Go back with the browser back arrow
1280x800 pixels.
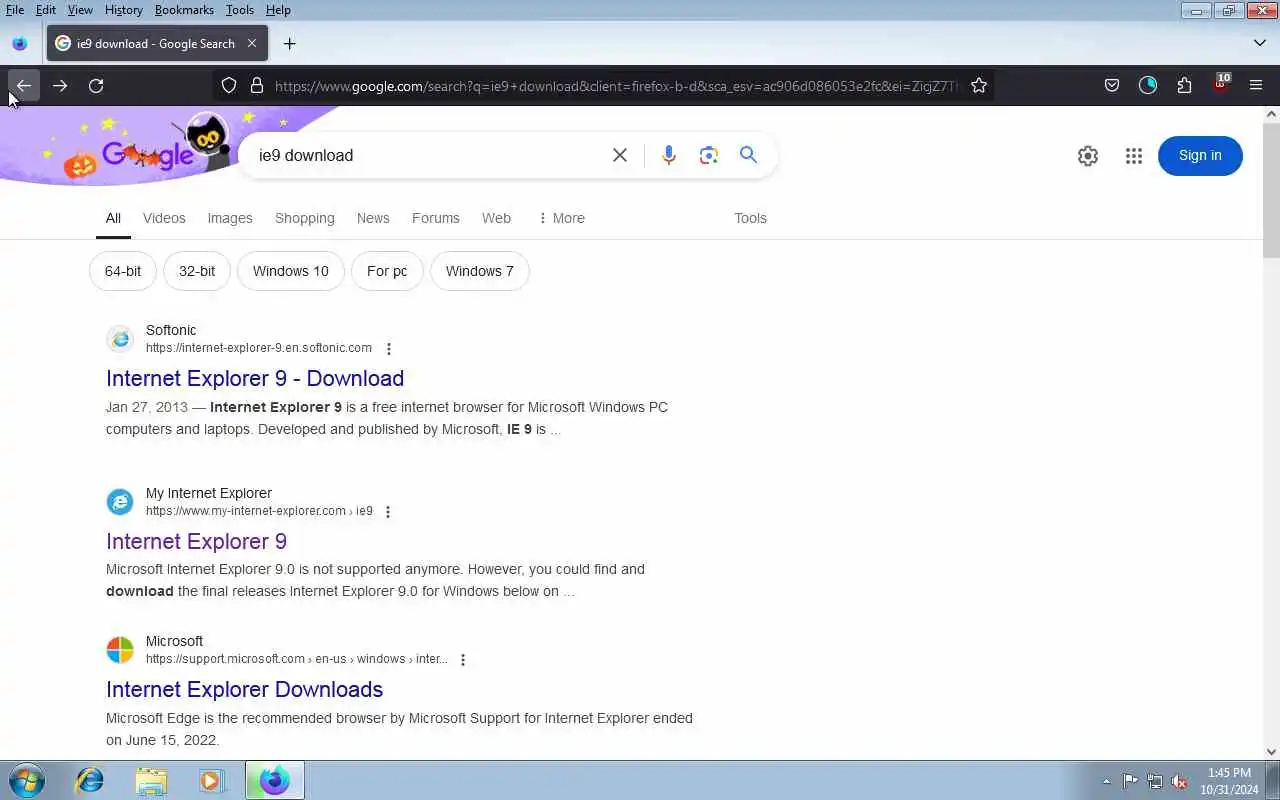24,86
